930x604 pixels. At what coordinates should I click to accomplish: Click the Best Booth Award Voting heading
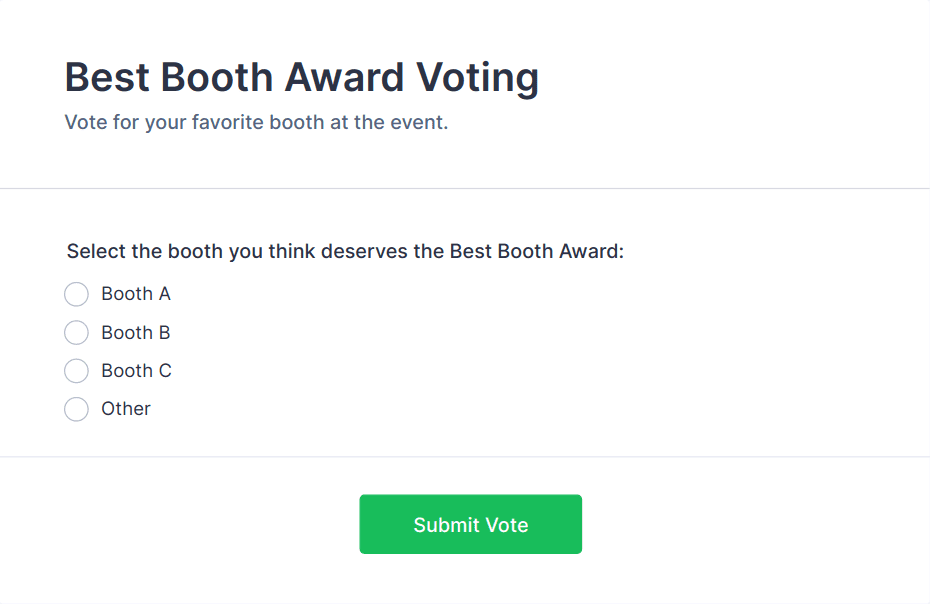coord(302,77)
